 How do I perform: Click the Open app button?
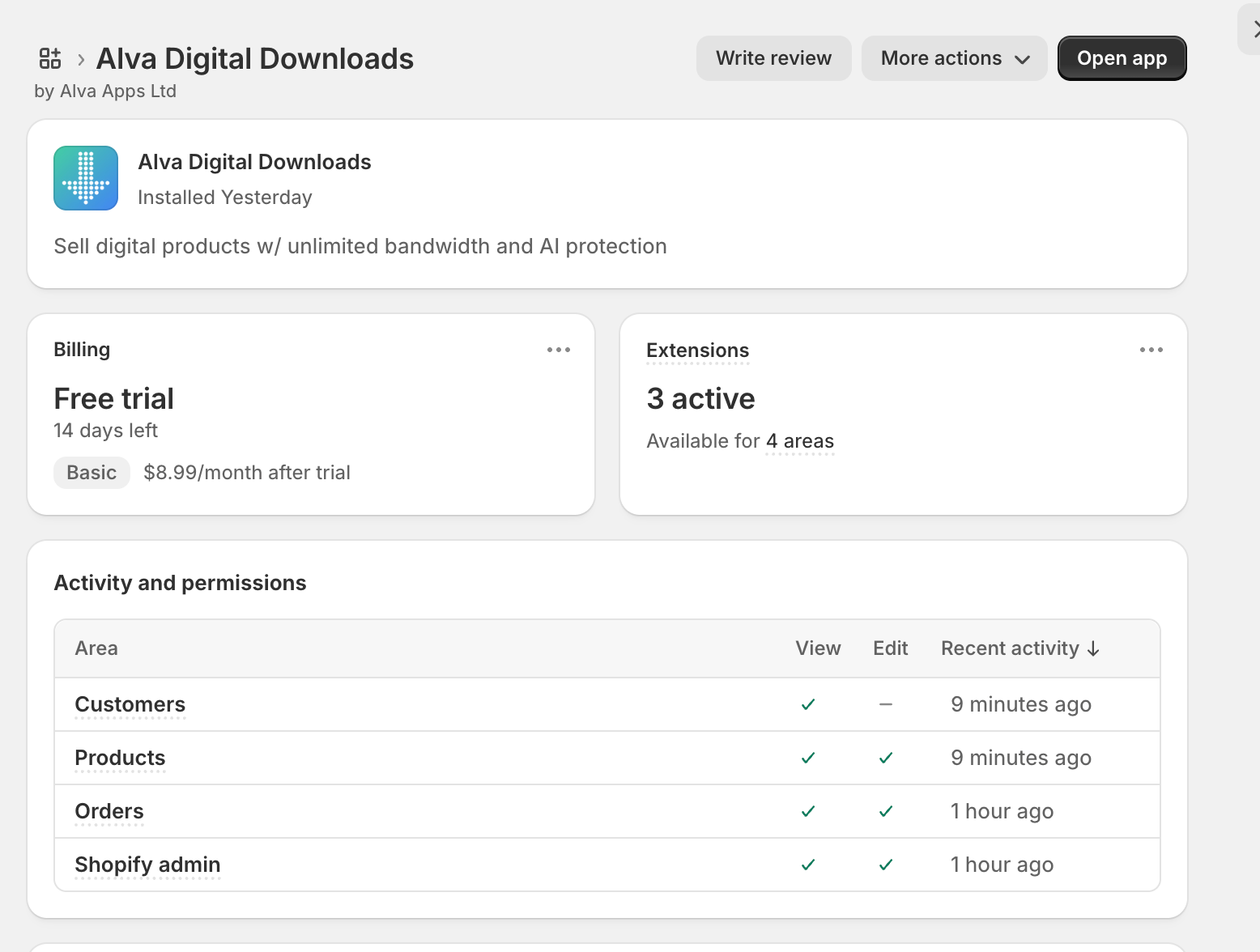[1122, 58]
